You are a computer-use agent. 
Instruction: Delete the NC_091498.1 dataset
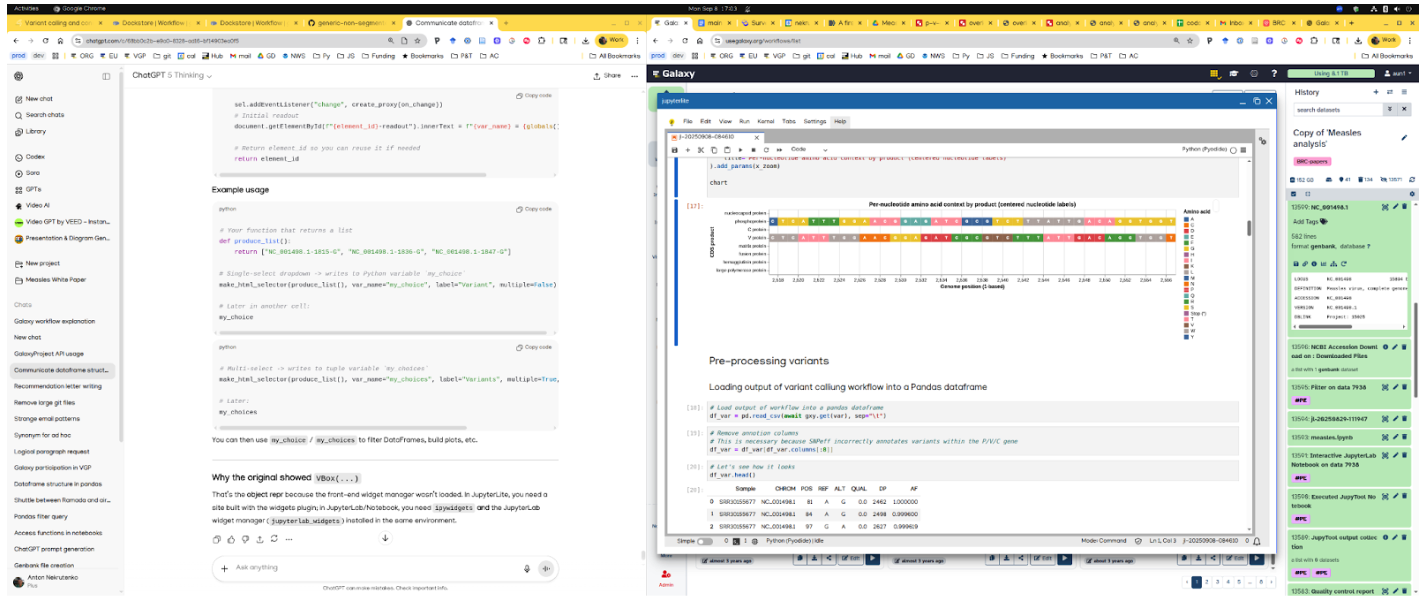click(x=1404, y=207)
